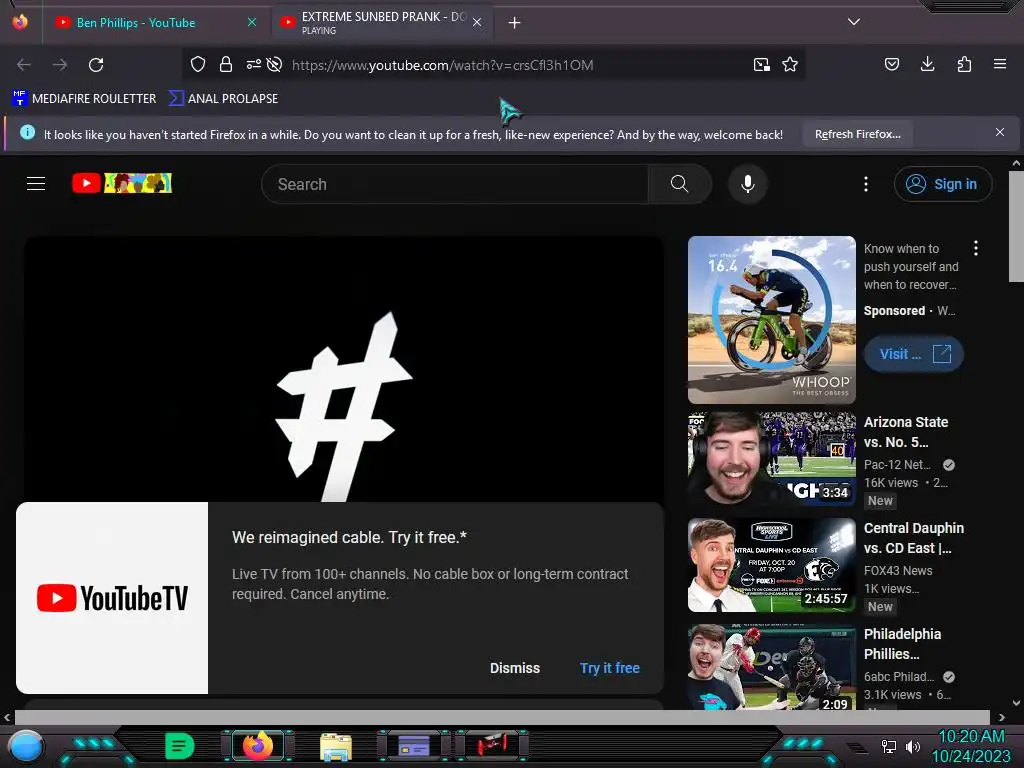Open a new tab with the plus button
Viewport: 1024px width, 768px height.
(515, 23)
